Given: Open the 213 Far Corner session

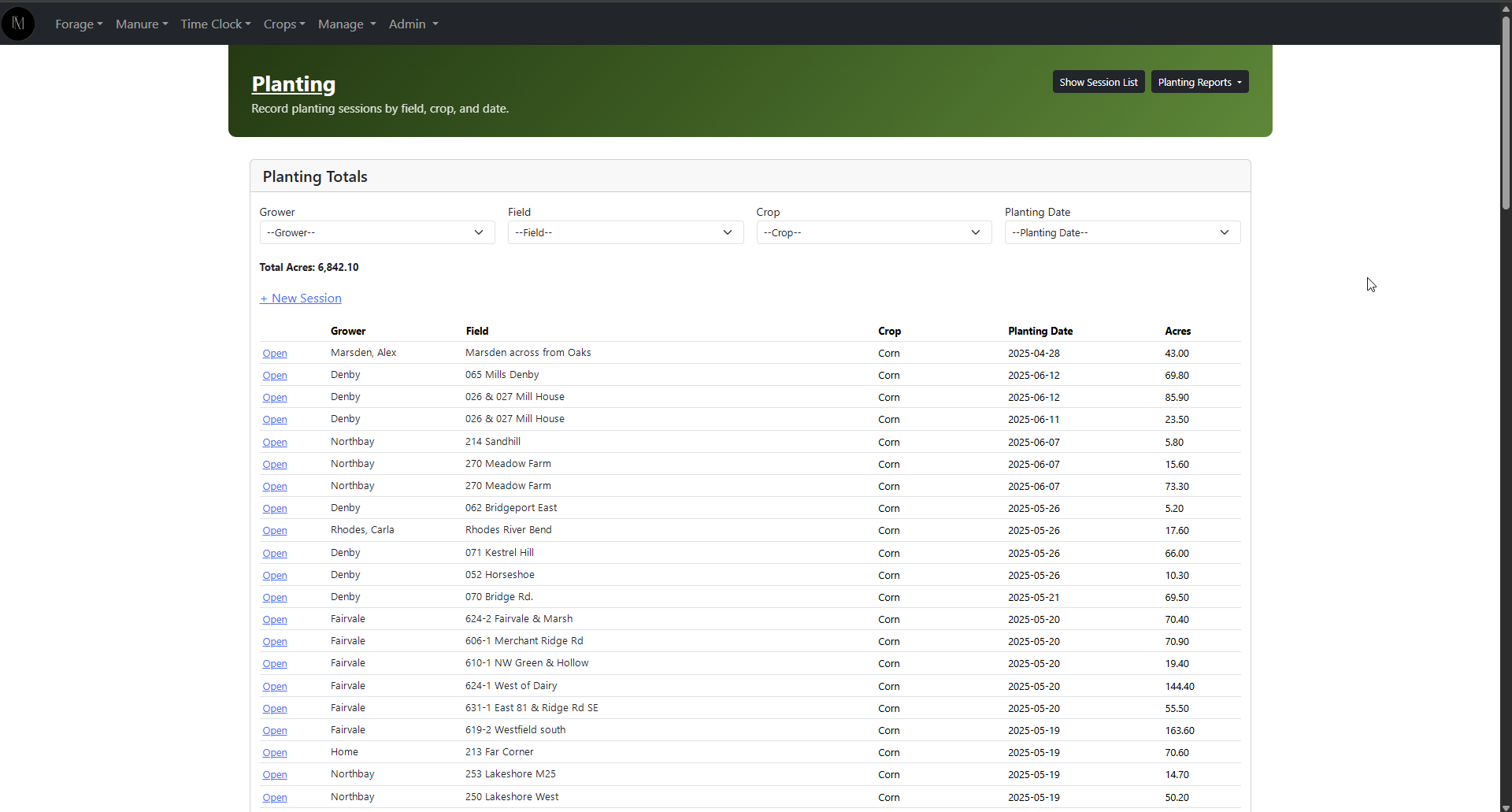Looking at the screenshot, I should point(275,752).
